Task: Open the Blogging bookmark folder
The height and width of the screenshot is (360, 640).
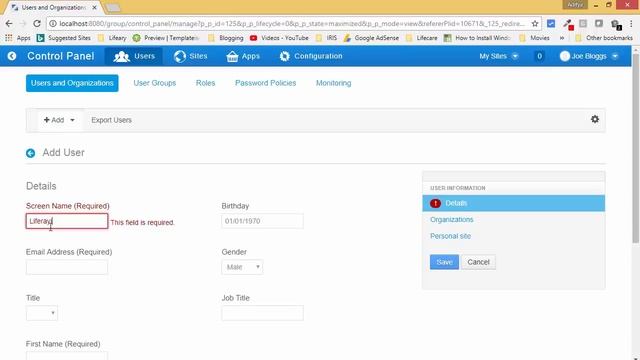Action: tap(226, 38)
